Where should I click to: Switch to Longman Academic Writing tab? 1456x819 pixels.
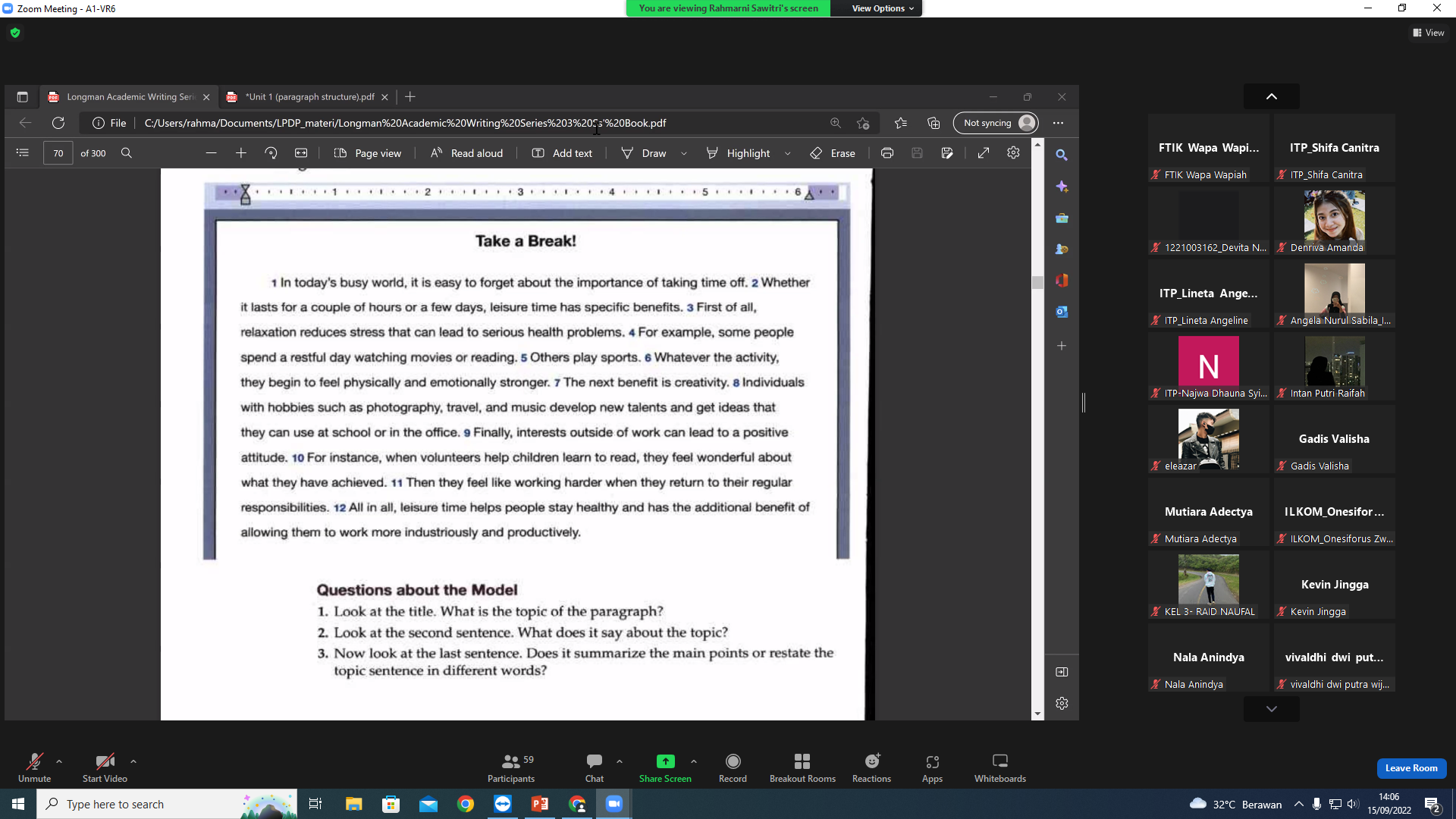click(x=129, y=97)
